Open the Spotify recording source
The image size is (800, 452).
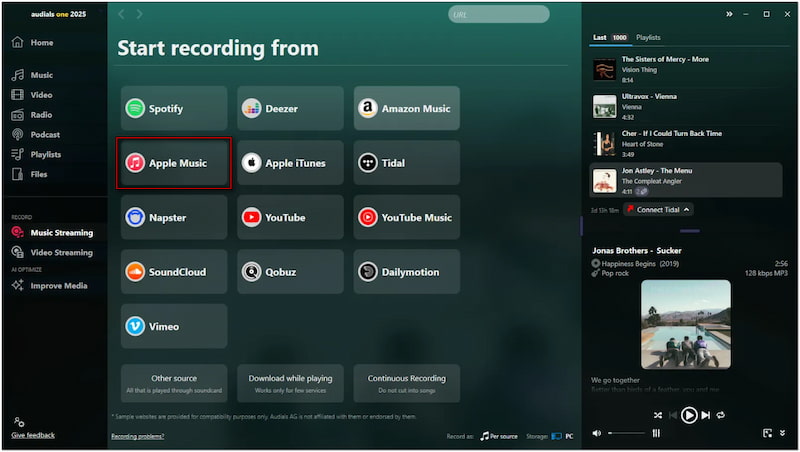(x=174, y=108)
